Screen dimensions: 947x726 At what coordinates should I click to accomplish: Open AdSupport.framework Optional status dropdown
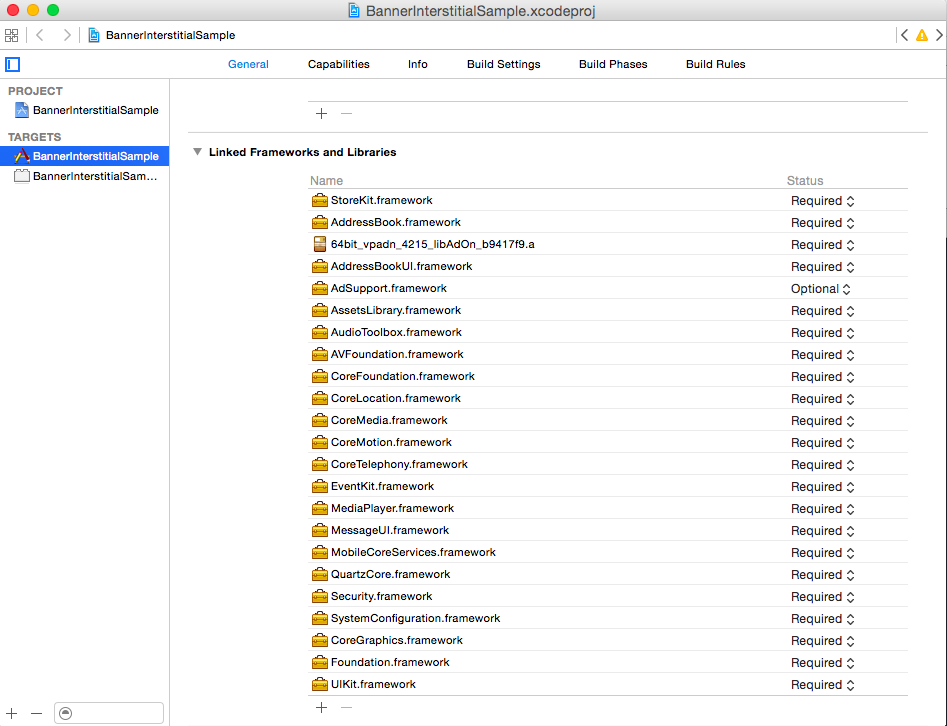(x=821, y=289)
